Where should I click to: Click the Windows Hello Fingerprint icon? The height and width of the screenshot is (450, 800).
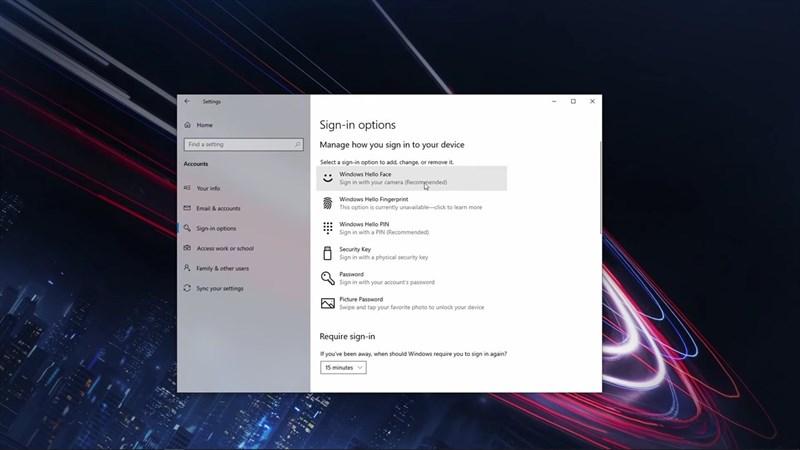[x=328, y=203]
